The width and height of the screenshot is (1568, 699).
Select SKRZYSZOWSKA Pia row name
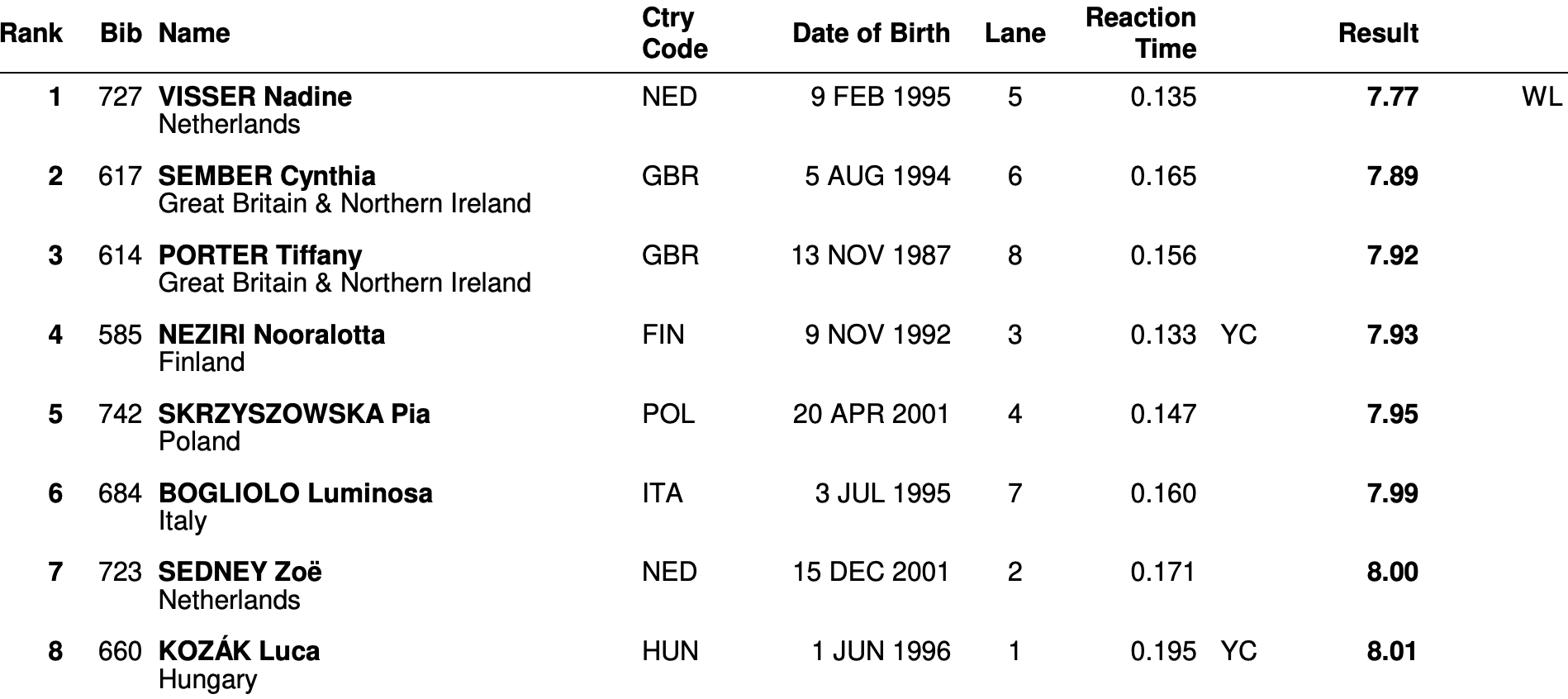tap(294, 414)
